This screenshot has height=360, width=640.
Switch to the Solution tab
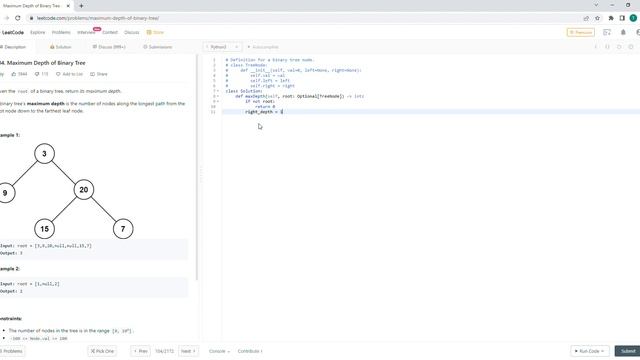click(x=60, y=47)
